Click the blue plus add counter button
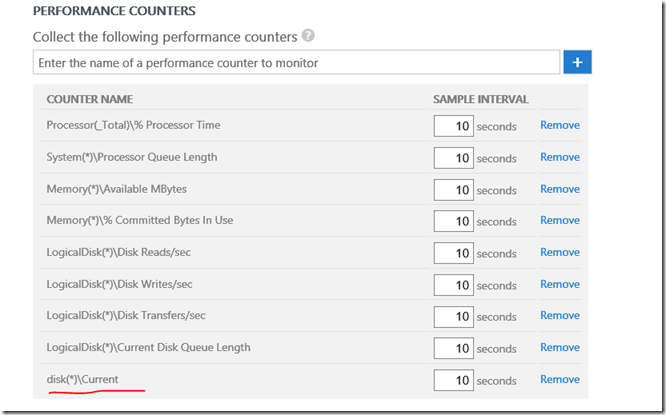Screen dimensions: 666x415 pos(578,62)
